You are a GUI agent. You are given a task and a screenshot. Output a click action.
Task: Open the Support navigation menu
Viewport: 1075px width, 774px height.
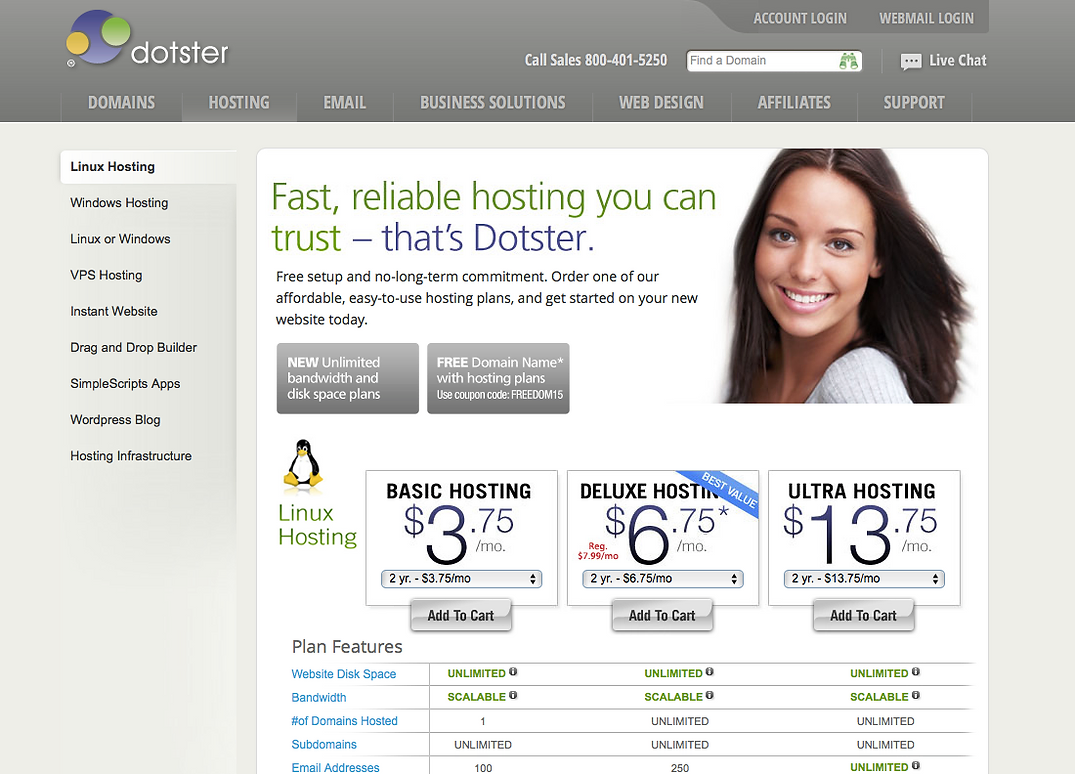point(914,103)
